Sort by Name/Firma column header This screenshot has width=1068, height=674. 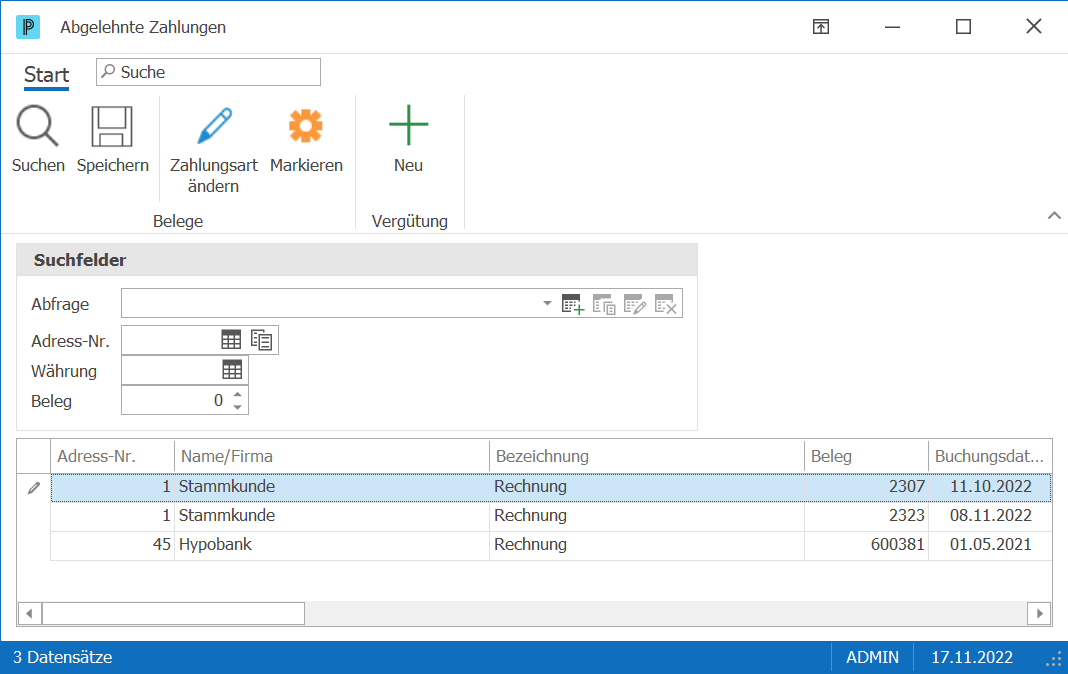[x=332, y=456]
